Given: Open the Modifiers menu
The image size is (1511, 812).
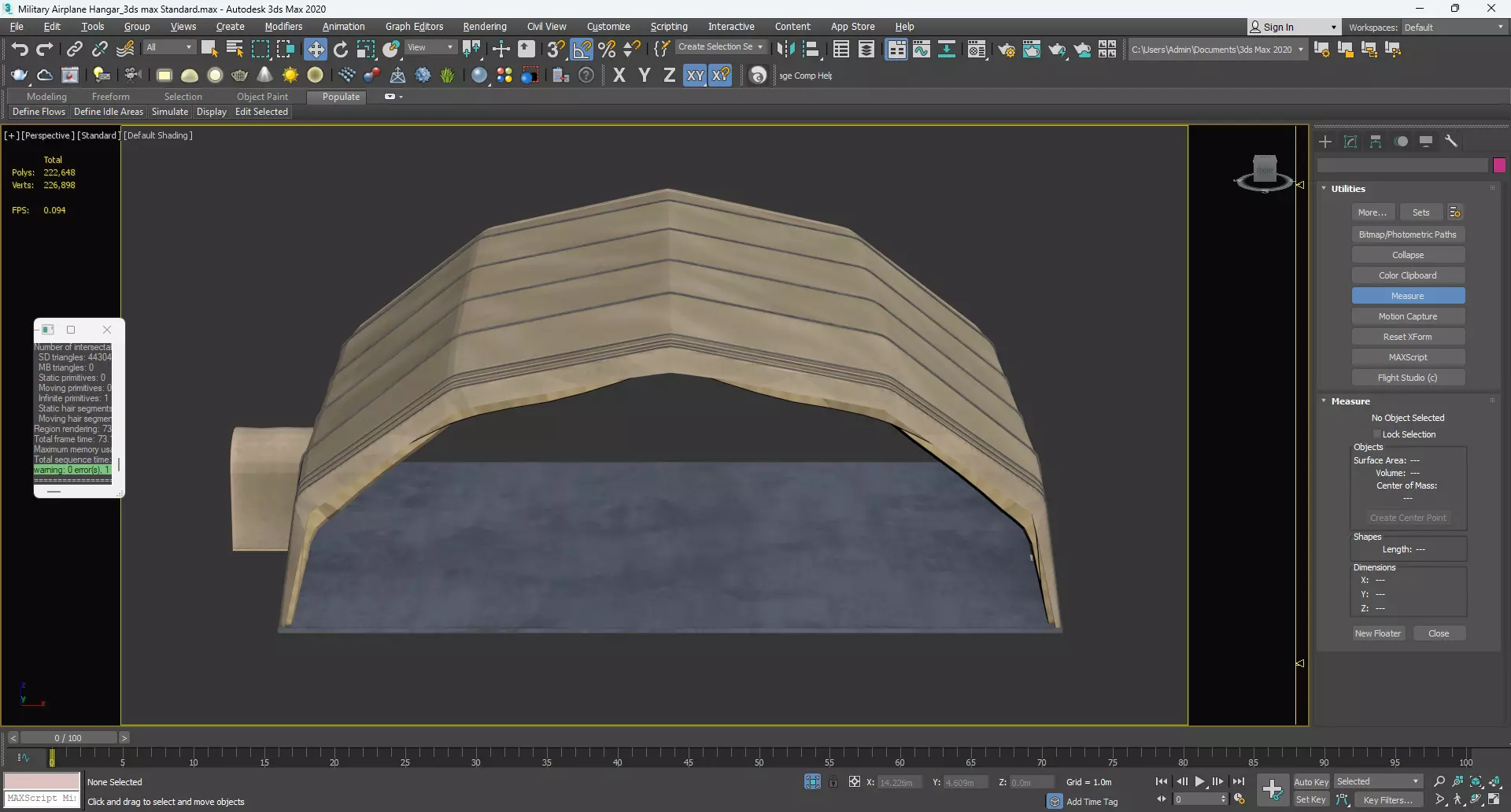Looking at the screenshot, I should 283,27.
